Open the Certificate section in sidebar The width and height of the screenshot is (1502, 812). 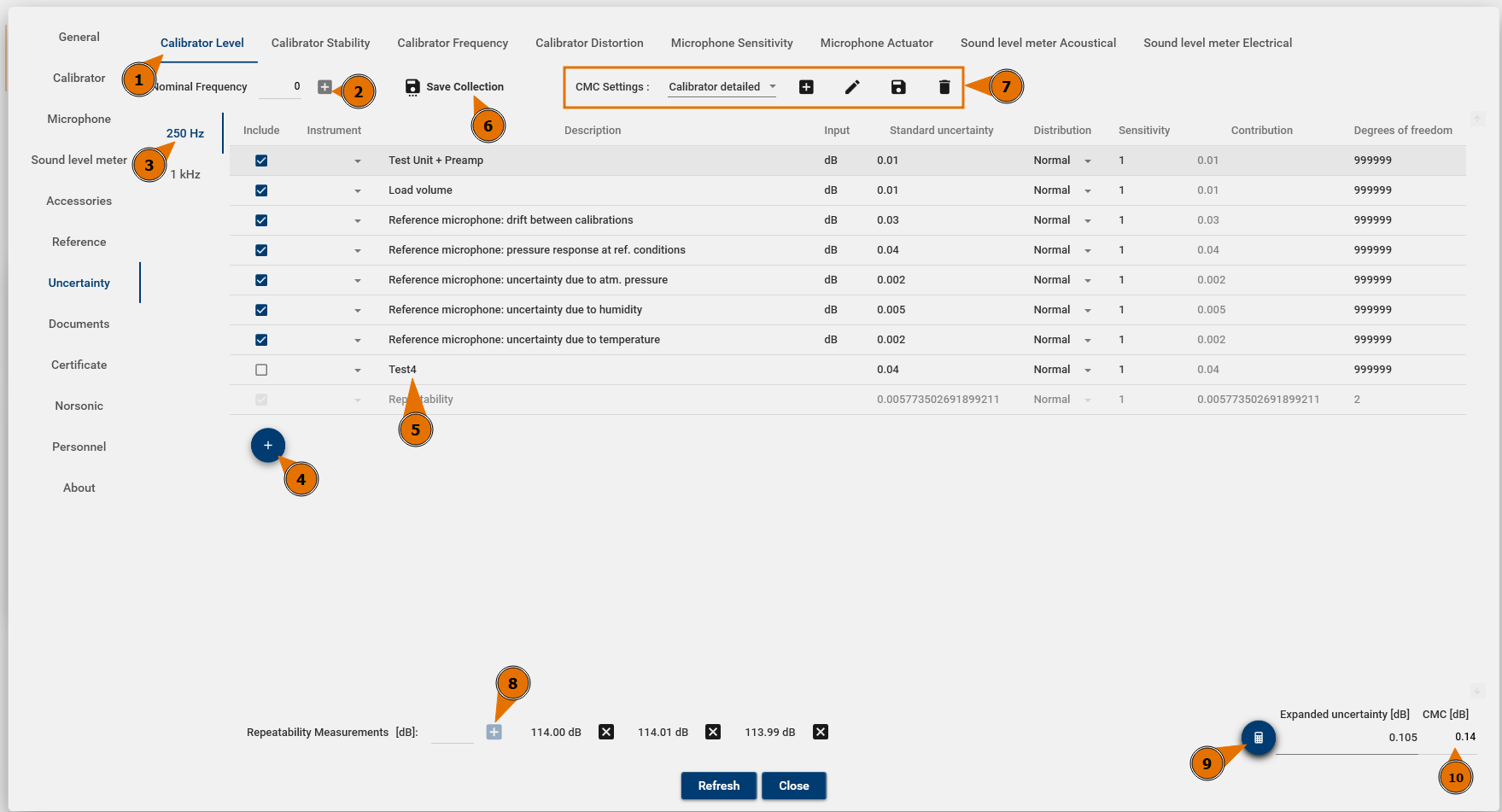79,365
